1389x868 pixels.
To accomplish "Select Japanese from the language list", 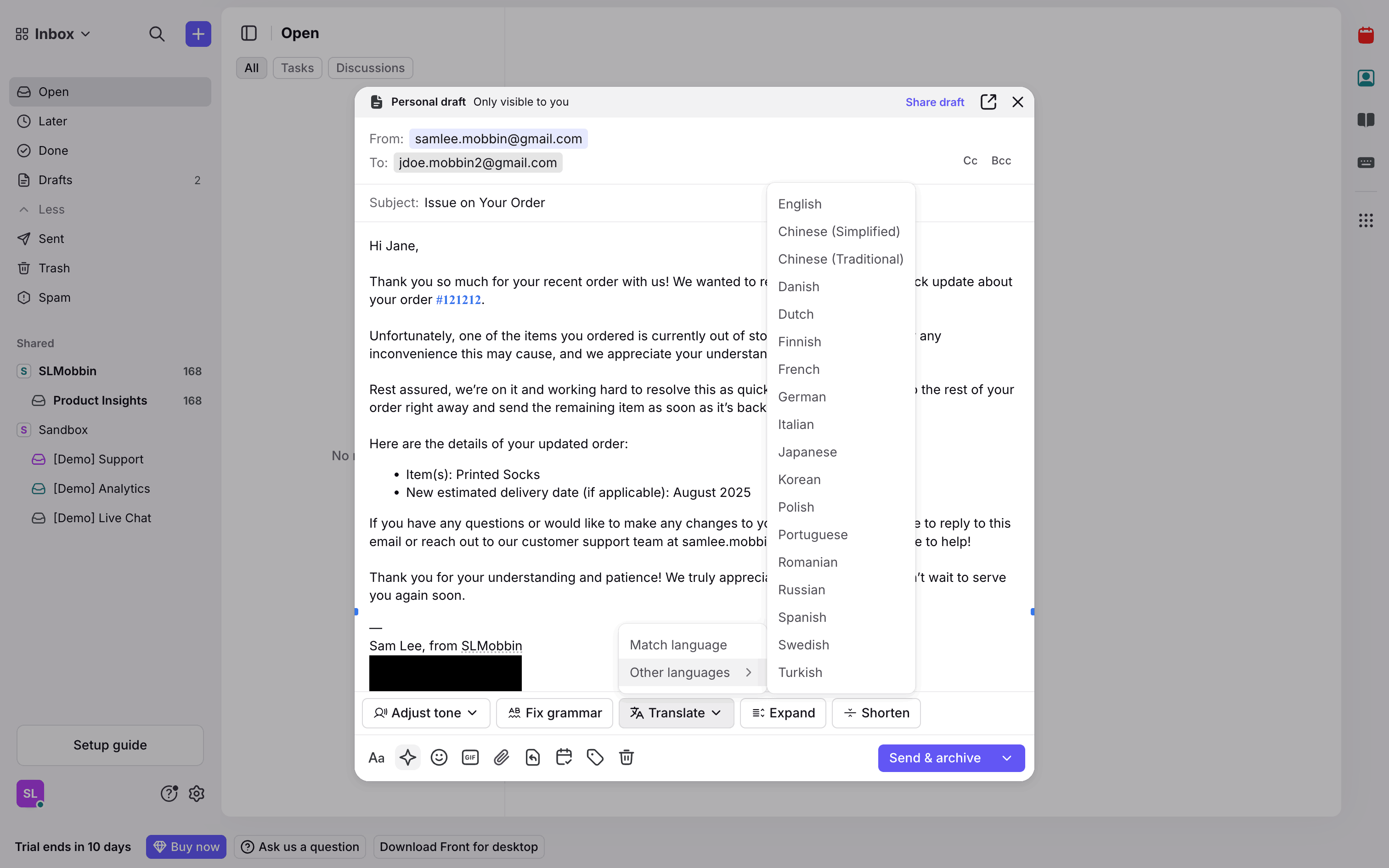I will coord(807,452).
